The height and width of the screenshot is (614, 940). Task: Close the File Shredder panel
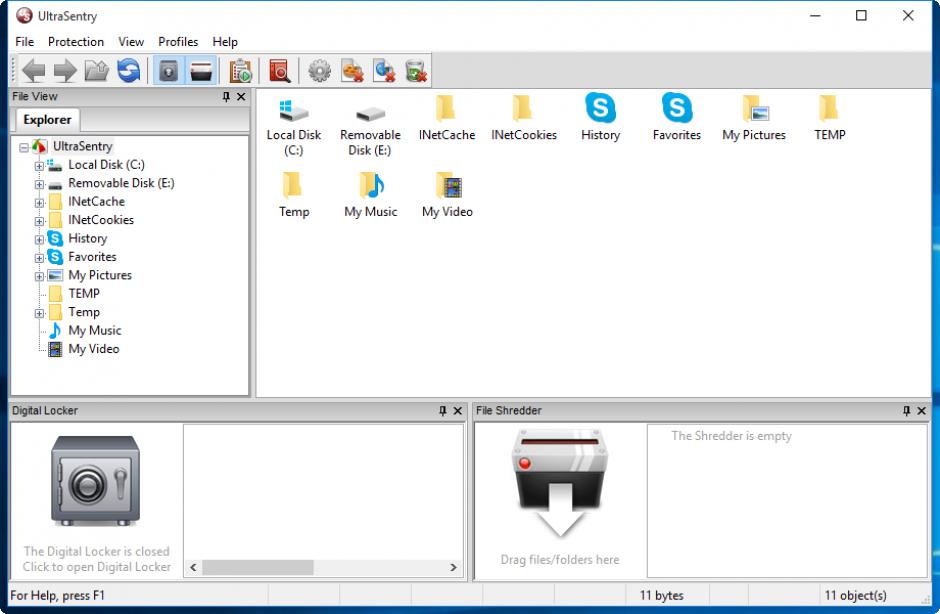coord(921,411)
